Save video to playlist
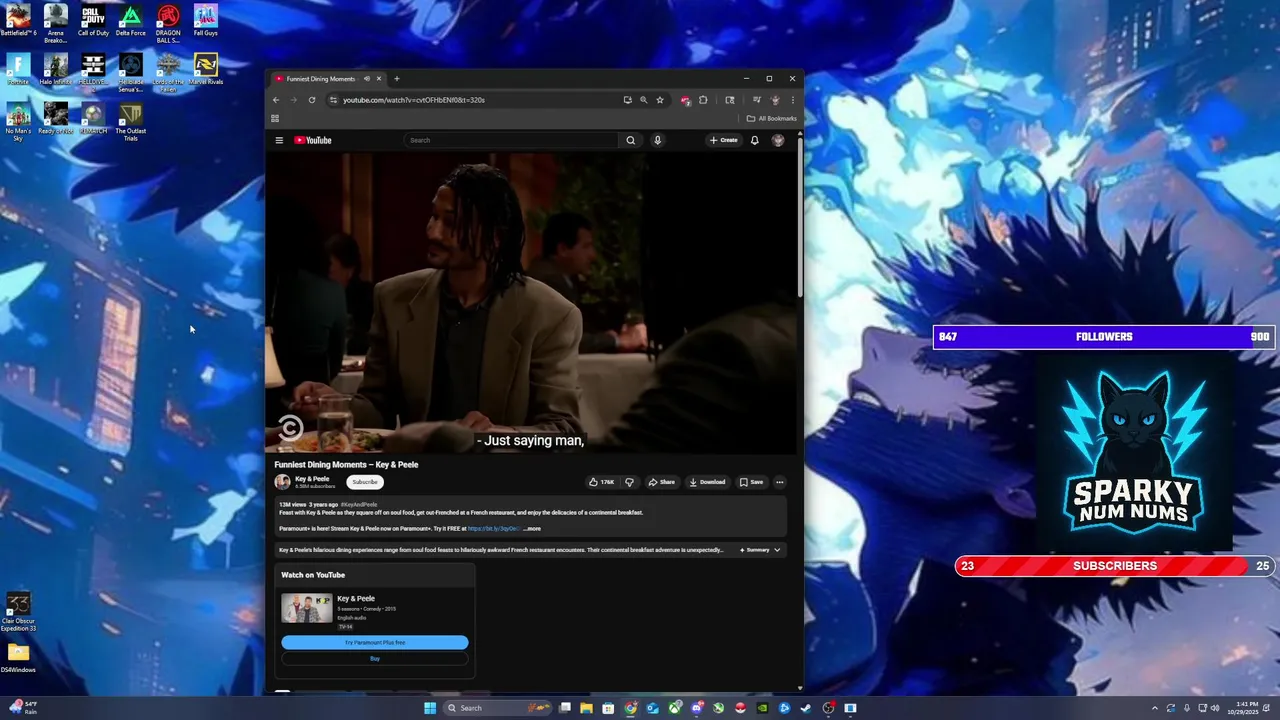The height and width of the screenshot is (720, 1280). [x=751, y=482]
